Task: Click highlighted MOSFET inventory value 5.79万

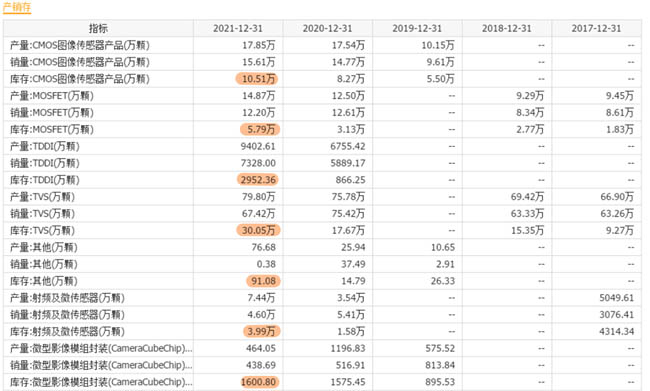Action: coord(260,129)
